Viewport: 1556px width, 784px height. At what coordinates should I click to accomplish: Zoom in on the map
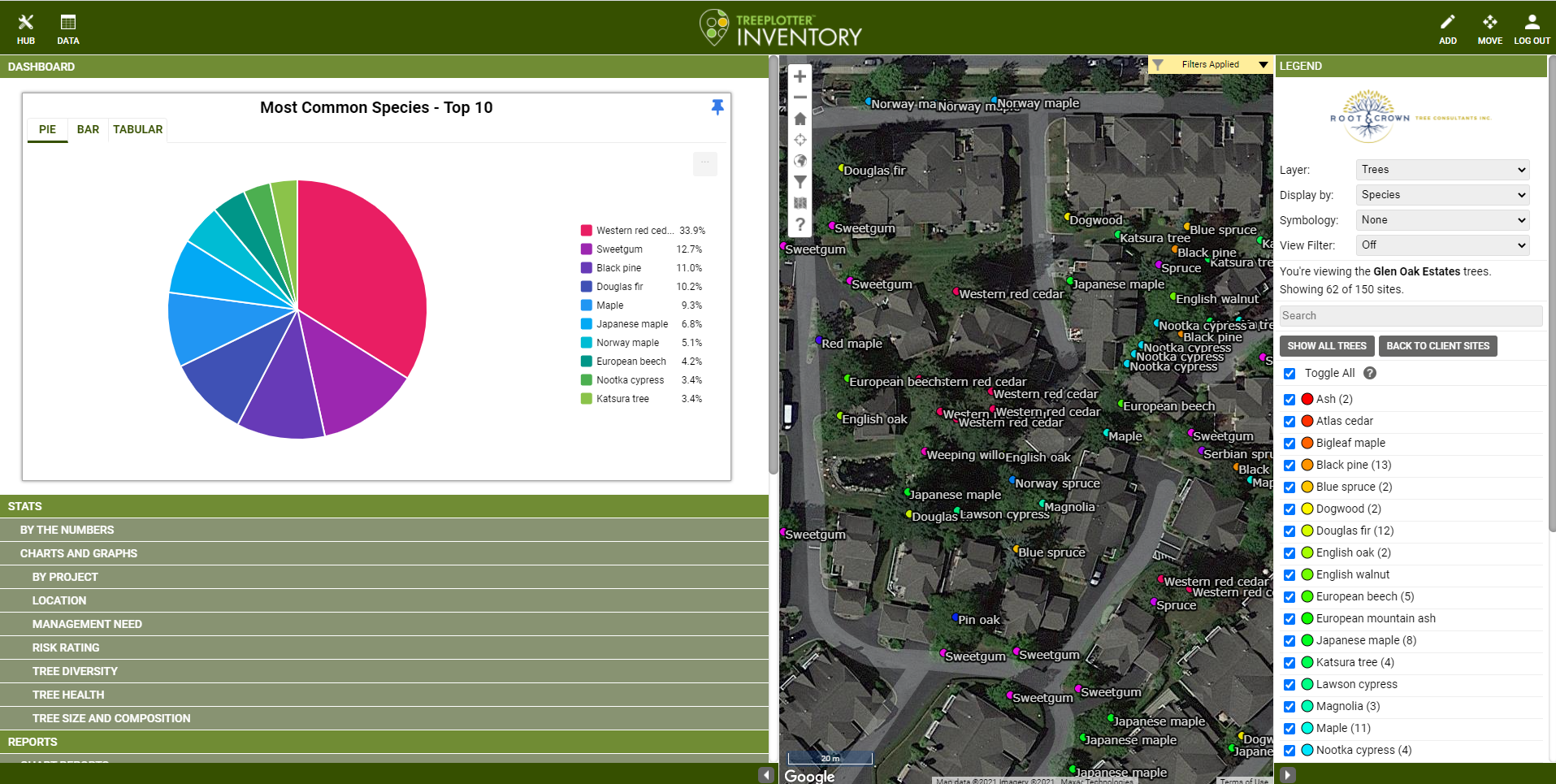pos(800,76)
